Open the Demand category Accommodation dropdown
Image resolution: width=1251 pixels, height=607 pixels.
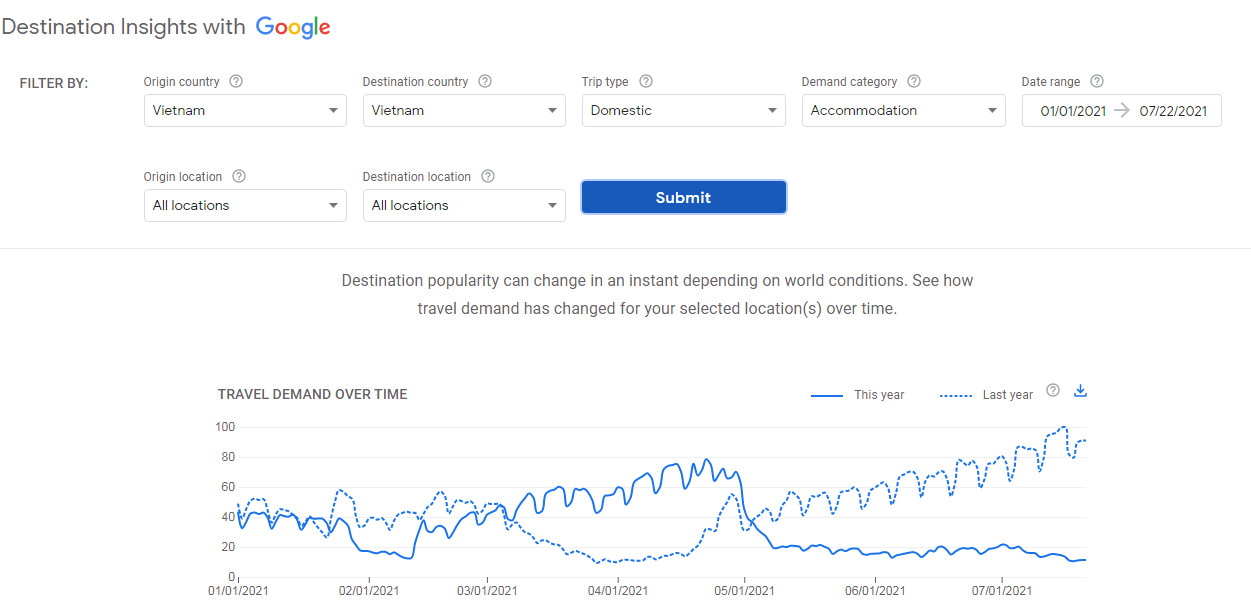click(903, 111)
